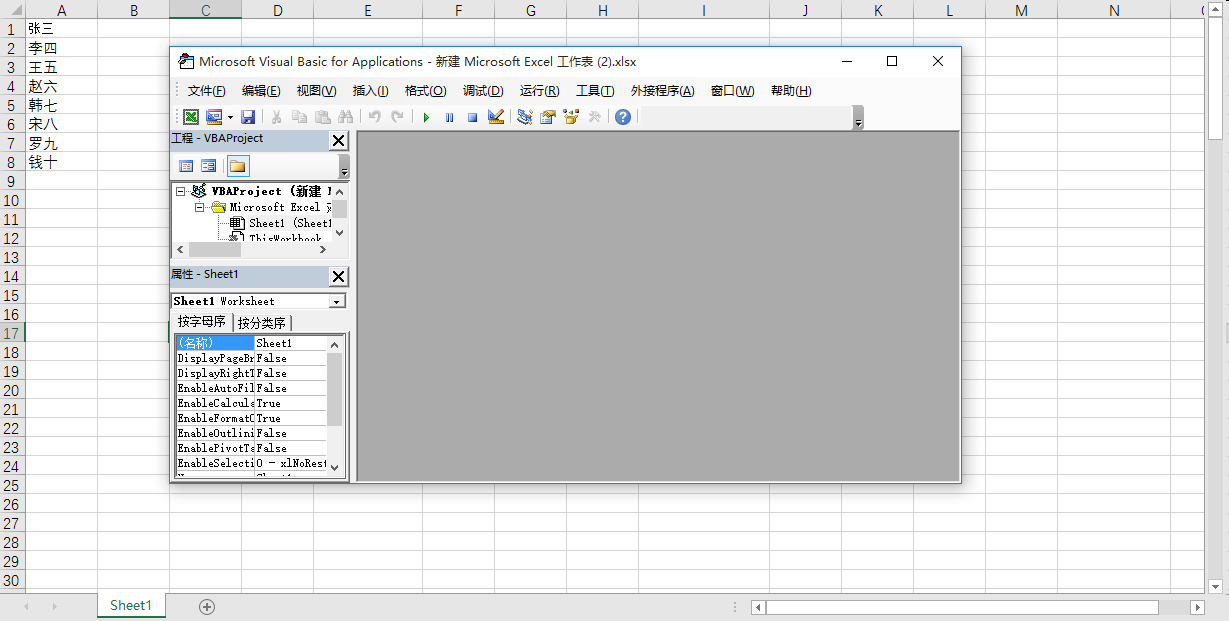This screenshot has height=621, width=1229.
Task: Open the 窗口(W) menu
Action: [x=733, y=91]
